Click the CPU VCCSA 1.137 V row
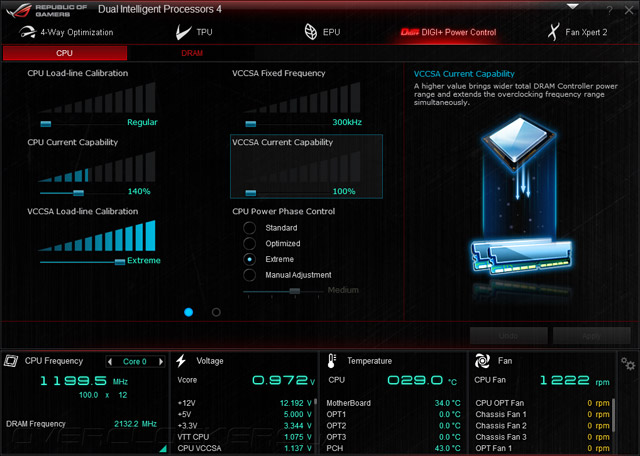Screen dimensions: 640x456 click(244, 448)
